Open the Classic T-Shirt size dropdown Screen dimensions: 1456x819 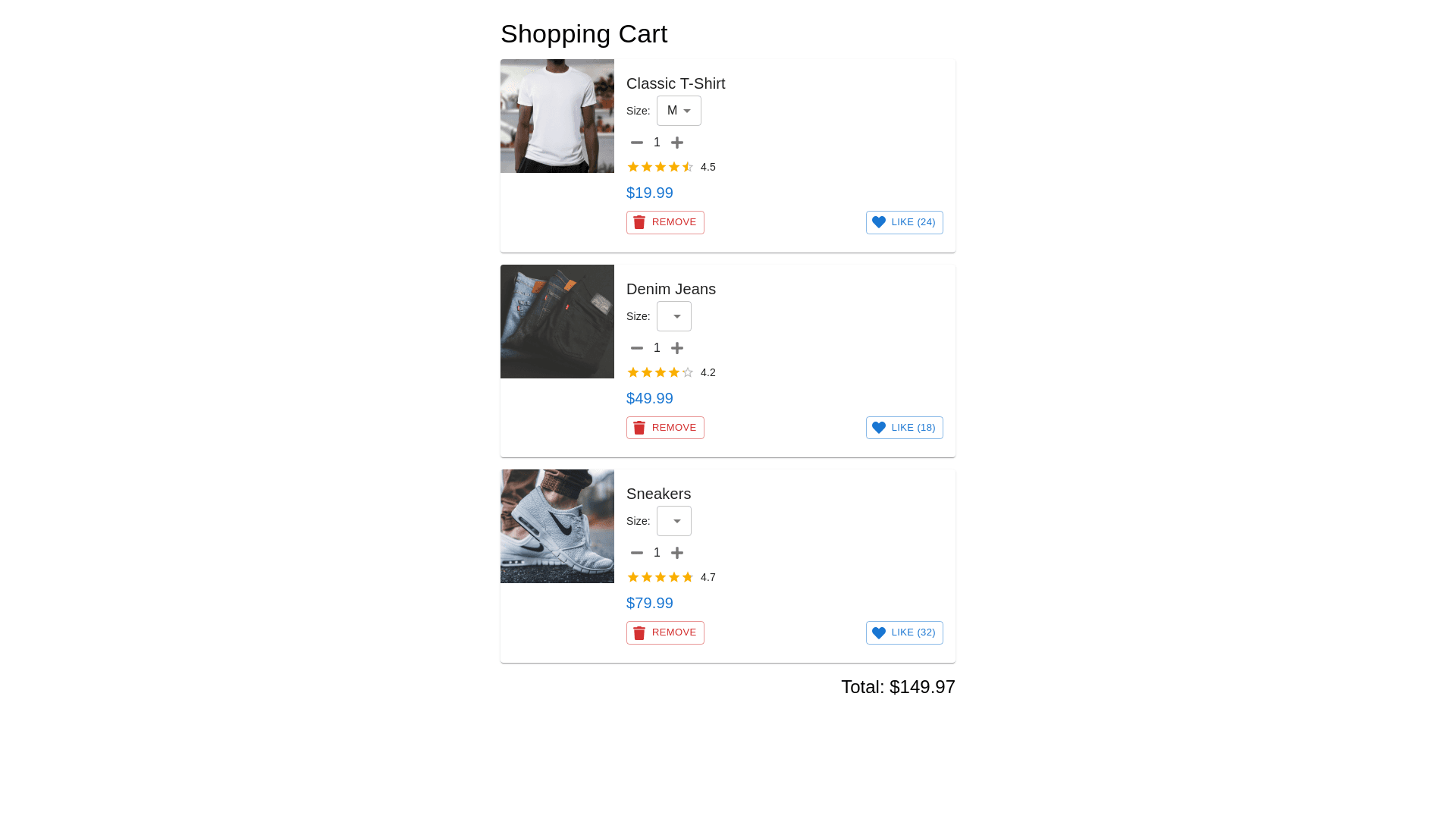[x=679, y=111]
